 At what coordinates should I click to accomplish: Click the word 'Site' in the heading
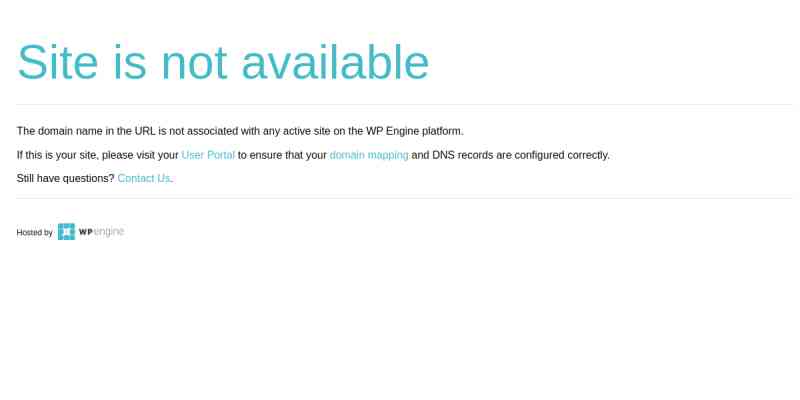pyautogui.click(x=58, y=62)
